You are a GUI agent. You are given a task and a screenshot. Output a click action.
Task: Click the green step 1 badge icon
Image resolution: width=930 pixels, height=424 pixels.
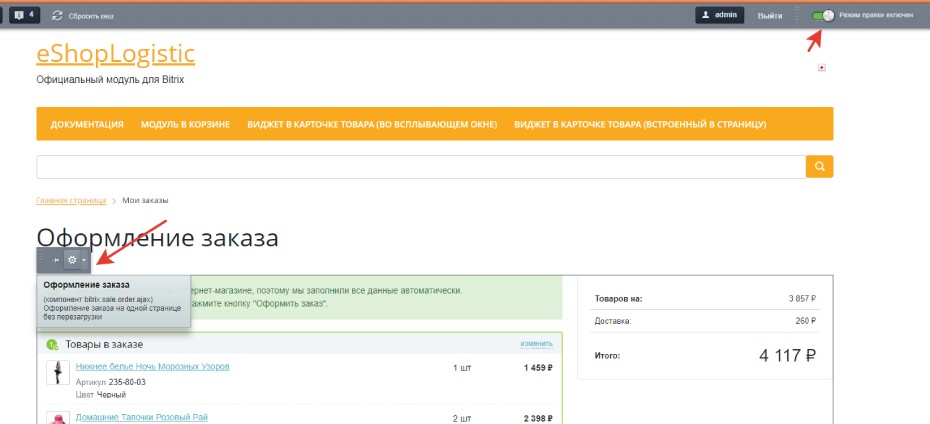click(52, 345)
